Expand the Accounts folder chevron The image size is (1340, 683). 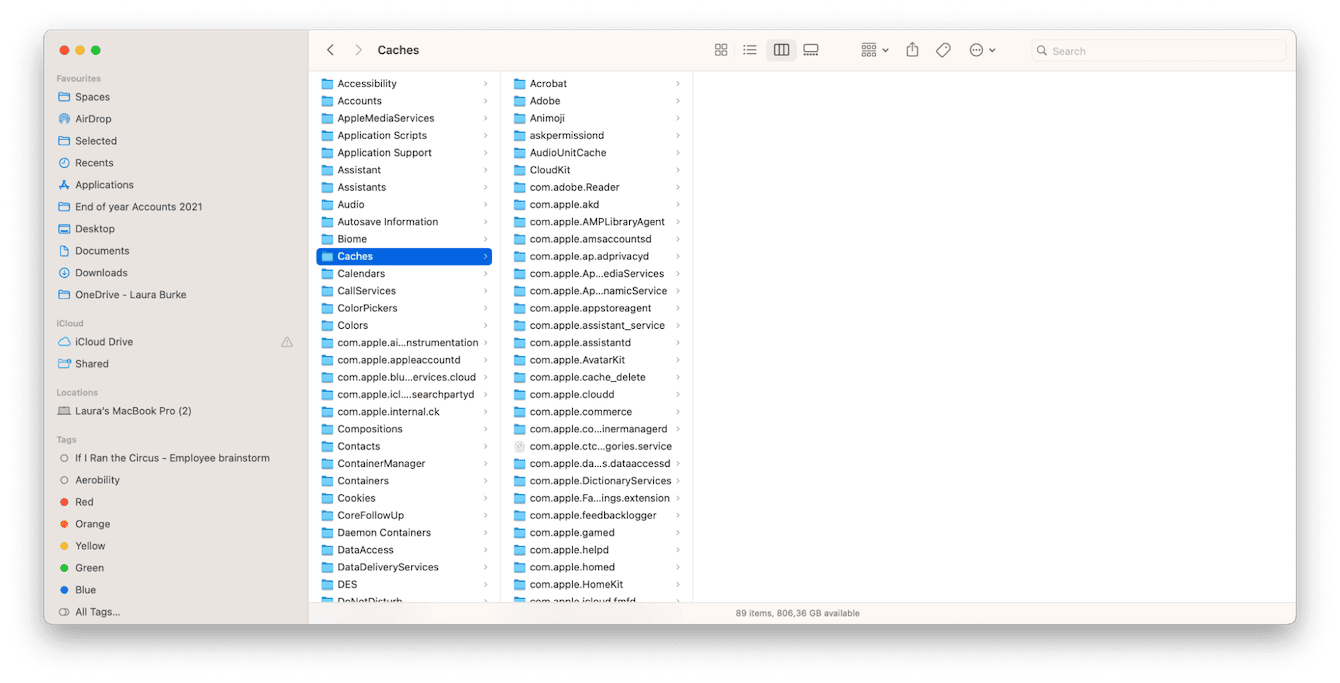pos(486,100)
